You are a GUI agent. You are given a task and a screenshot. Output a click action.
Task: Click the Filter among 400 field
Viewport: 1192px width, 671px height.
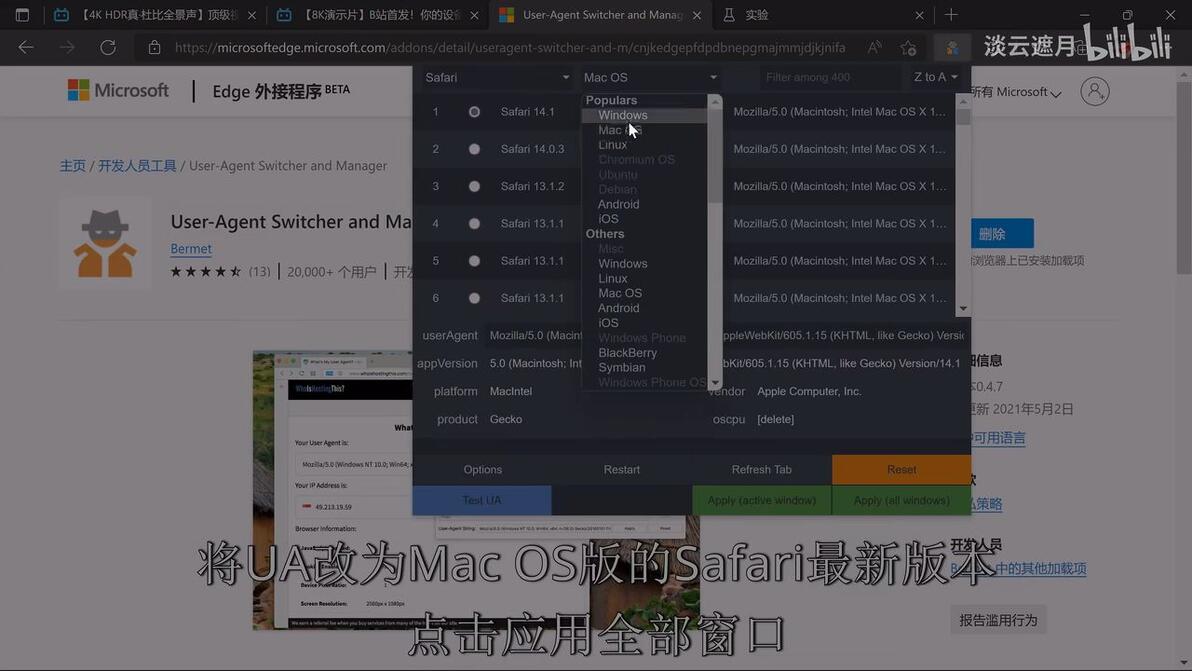click(x=830, y=78)
